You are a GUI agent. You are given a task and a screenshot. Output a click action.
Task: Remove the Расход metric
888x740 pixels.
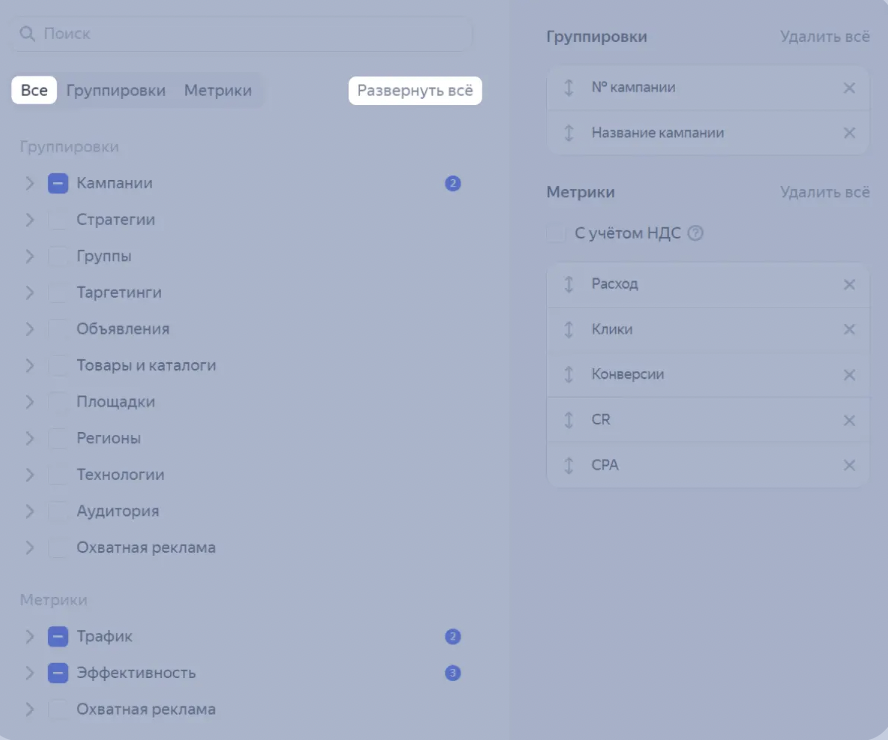tap(849, 284)
